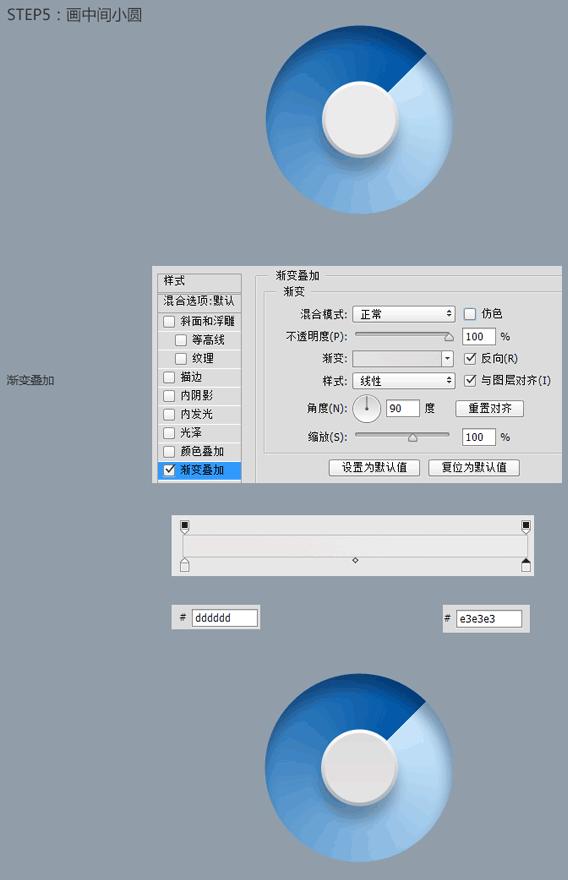
Task: Enable the 描边 style checkbox
Action: [x=169, y=377]
